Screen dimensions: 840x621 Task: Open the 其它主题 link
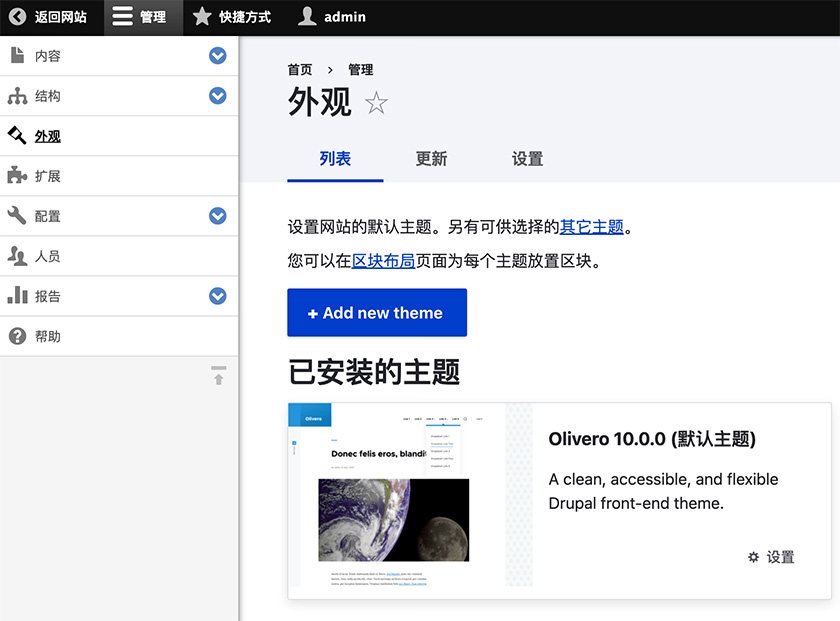pos(591,227)
